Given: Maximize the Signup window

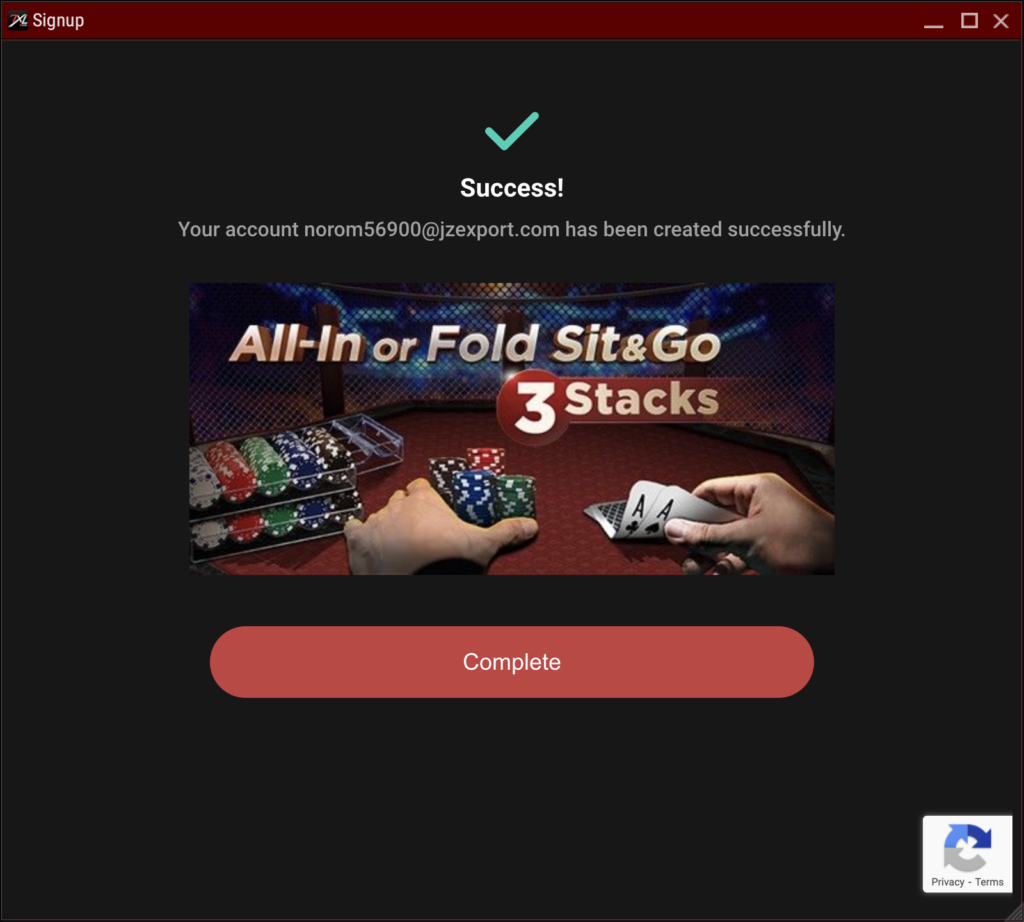Looking at the screenshot, I should click(969, 21).
